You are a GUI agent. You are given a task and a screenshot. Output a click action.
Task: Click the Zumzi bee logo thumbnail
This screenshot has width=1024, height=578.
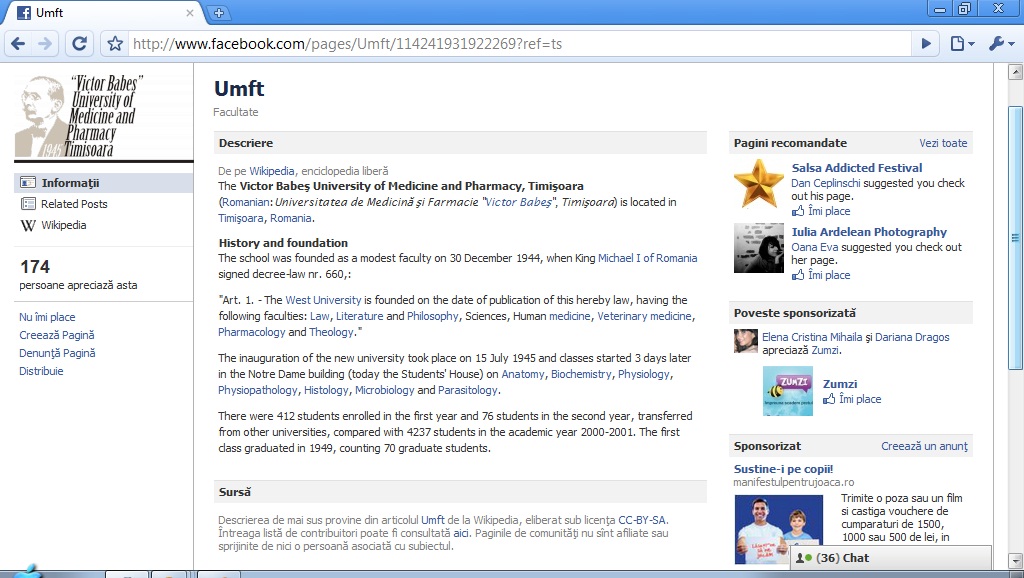(x=788, y=391)
